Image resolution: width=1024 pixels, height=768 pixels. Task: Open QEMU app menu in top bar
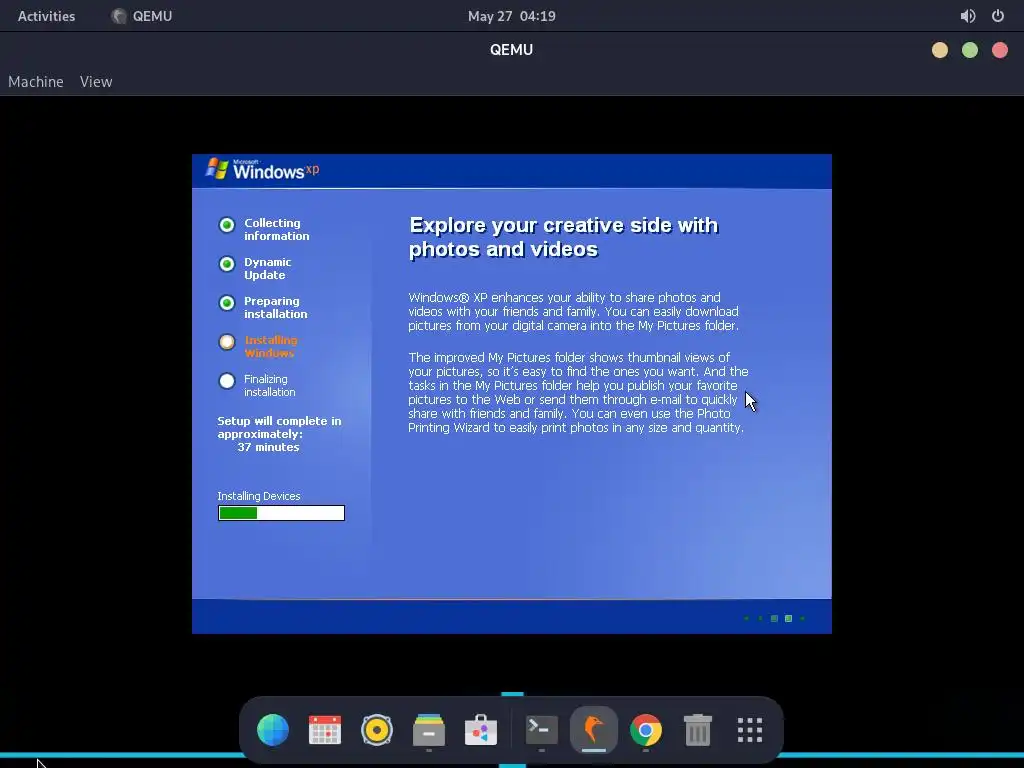coord(142,16)
